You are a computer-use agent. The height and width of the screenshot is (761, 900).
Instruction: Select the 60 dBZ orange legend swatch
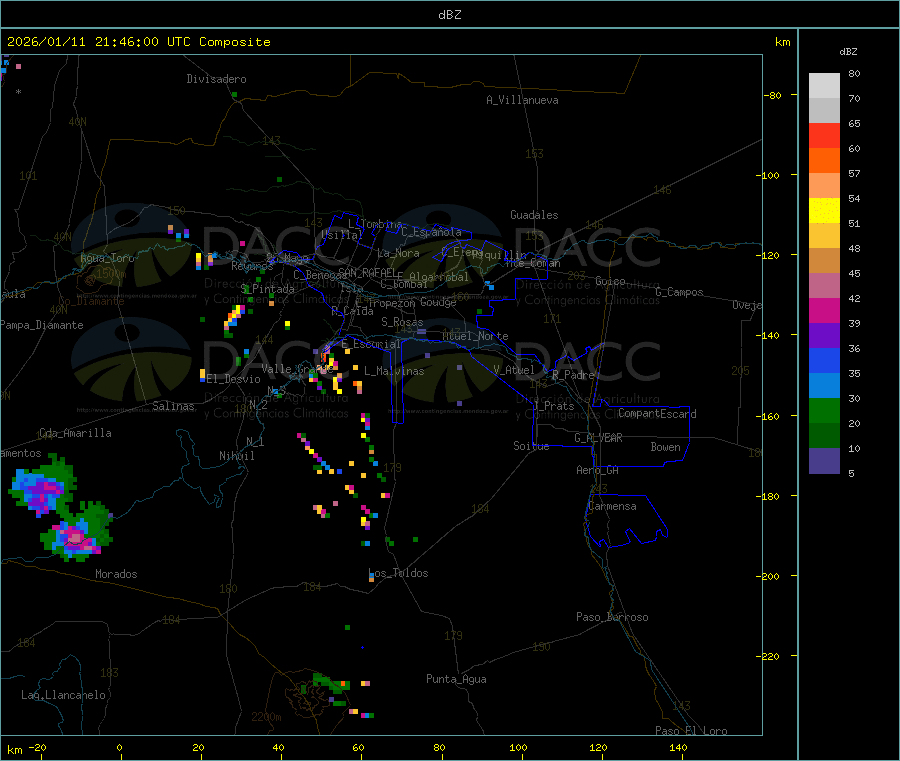(824, 161)
